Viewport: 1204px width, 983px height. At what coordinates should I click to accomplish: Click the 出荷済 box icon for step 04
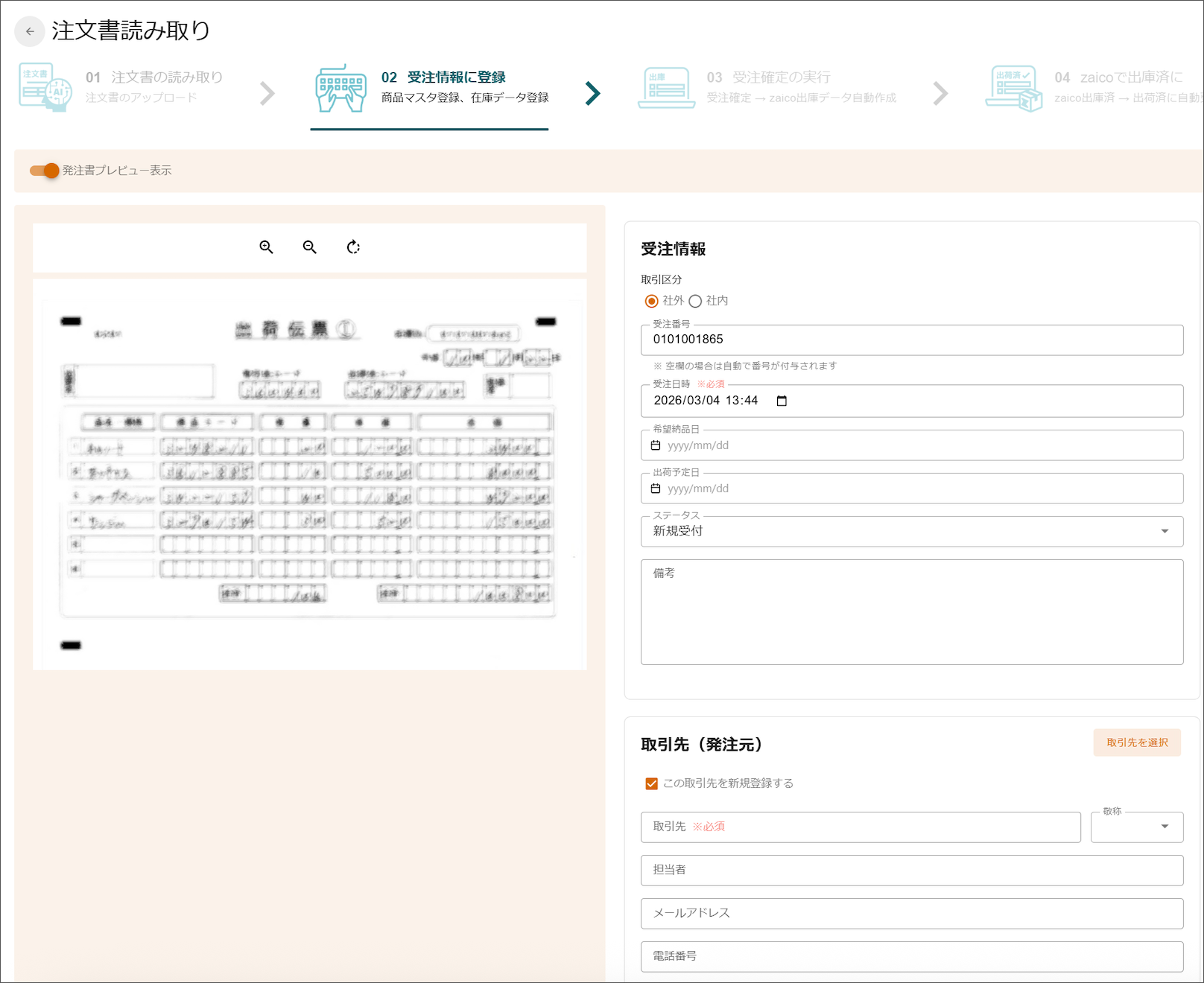tap(1013, 89)
